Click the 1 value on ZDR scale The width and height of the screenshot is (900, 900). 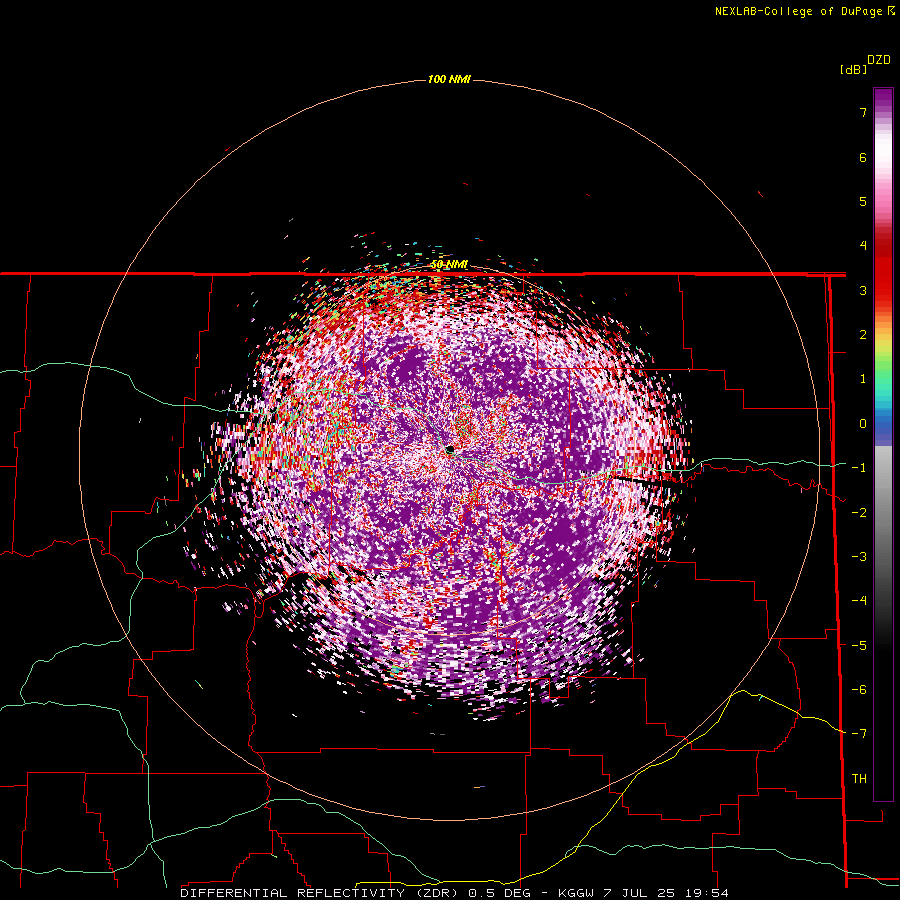coord(863,379)
